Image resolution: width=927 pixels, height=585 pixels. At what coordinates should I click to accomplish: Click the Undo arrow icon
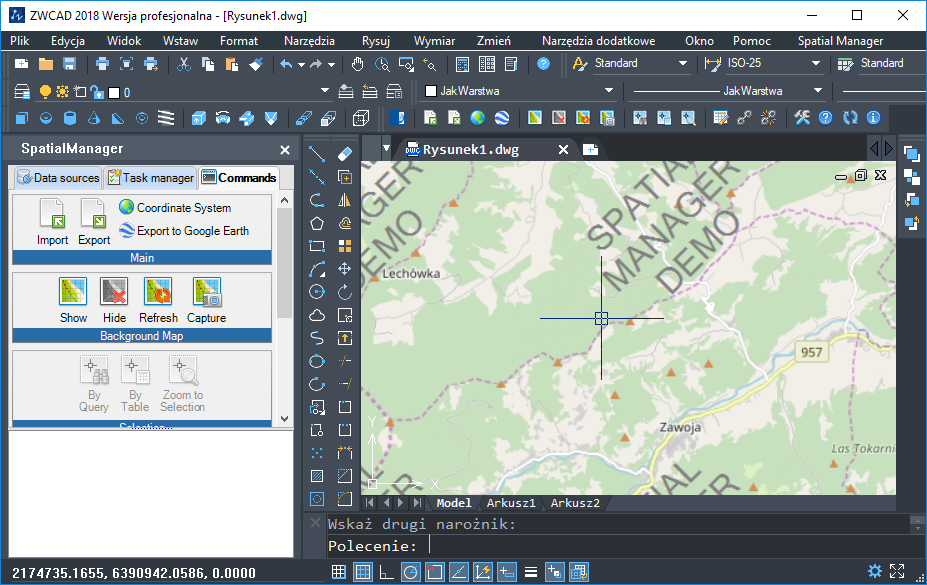(286, 64)
